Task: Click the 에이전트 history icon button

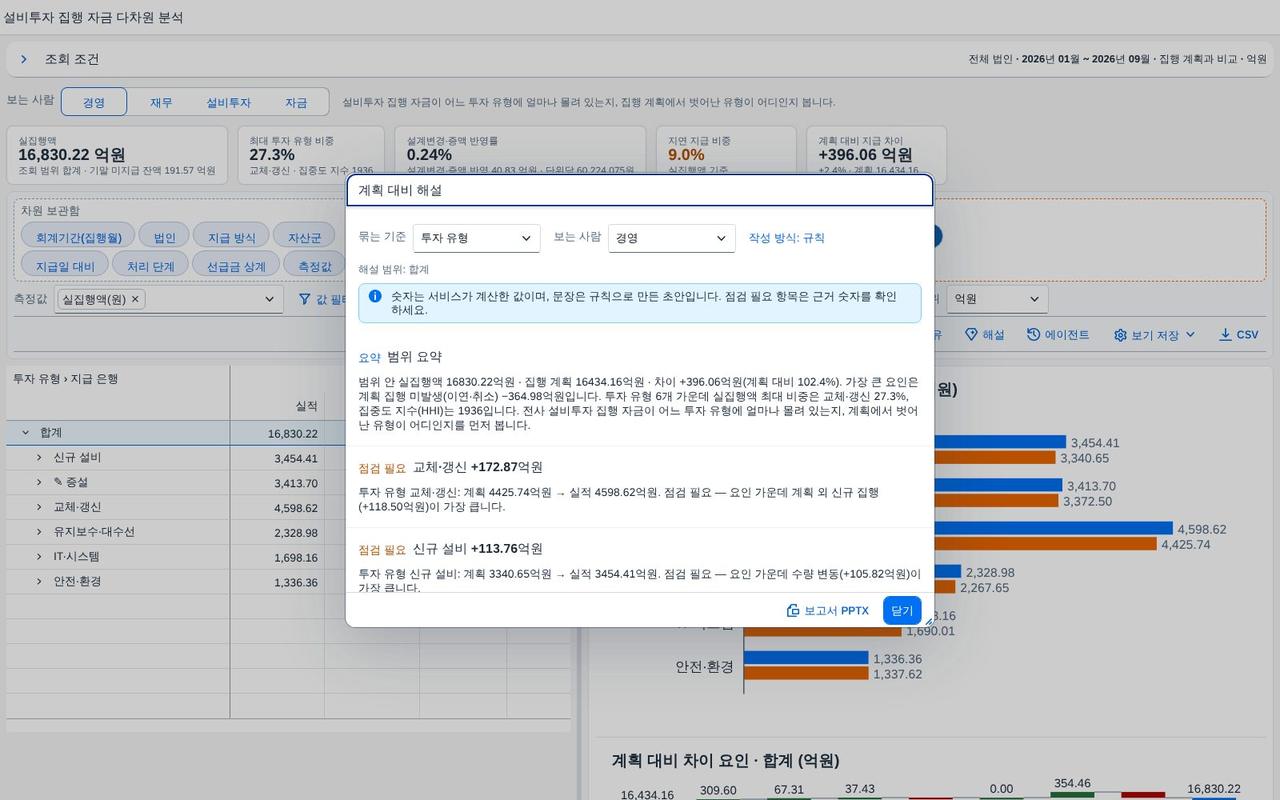Action: coord(1058,334)
